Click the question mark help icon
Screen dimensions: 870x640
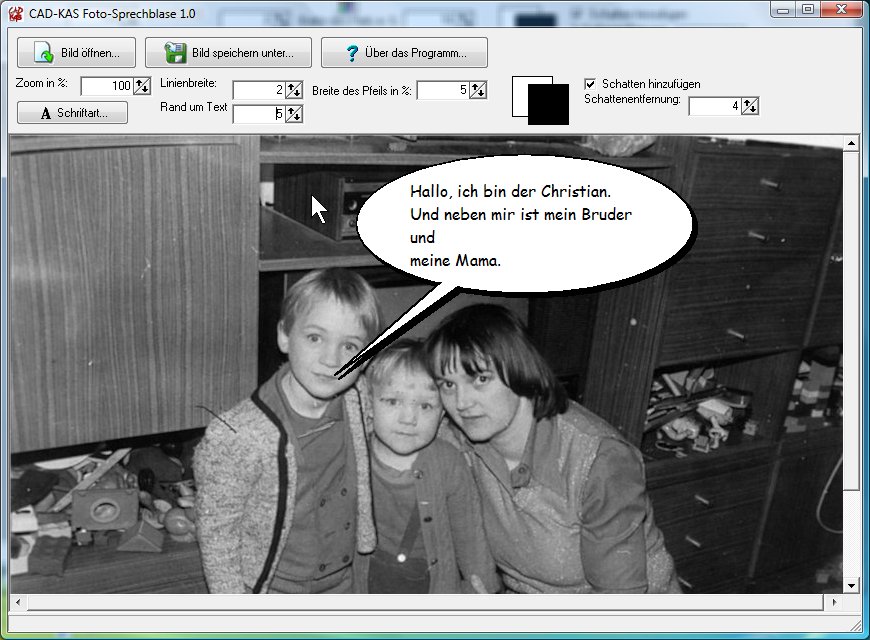click(352, 53)
